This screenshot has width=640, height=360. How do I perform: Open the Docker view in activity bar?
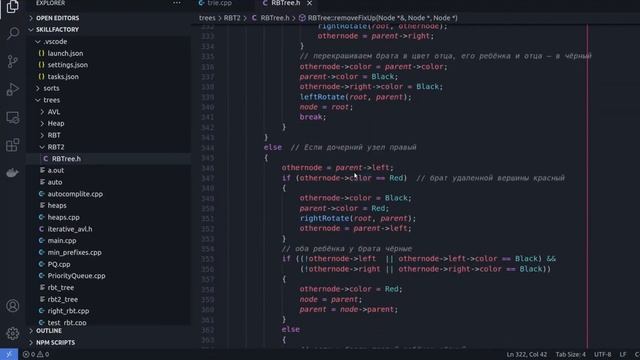click(x=13, y=173)
